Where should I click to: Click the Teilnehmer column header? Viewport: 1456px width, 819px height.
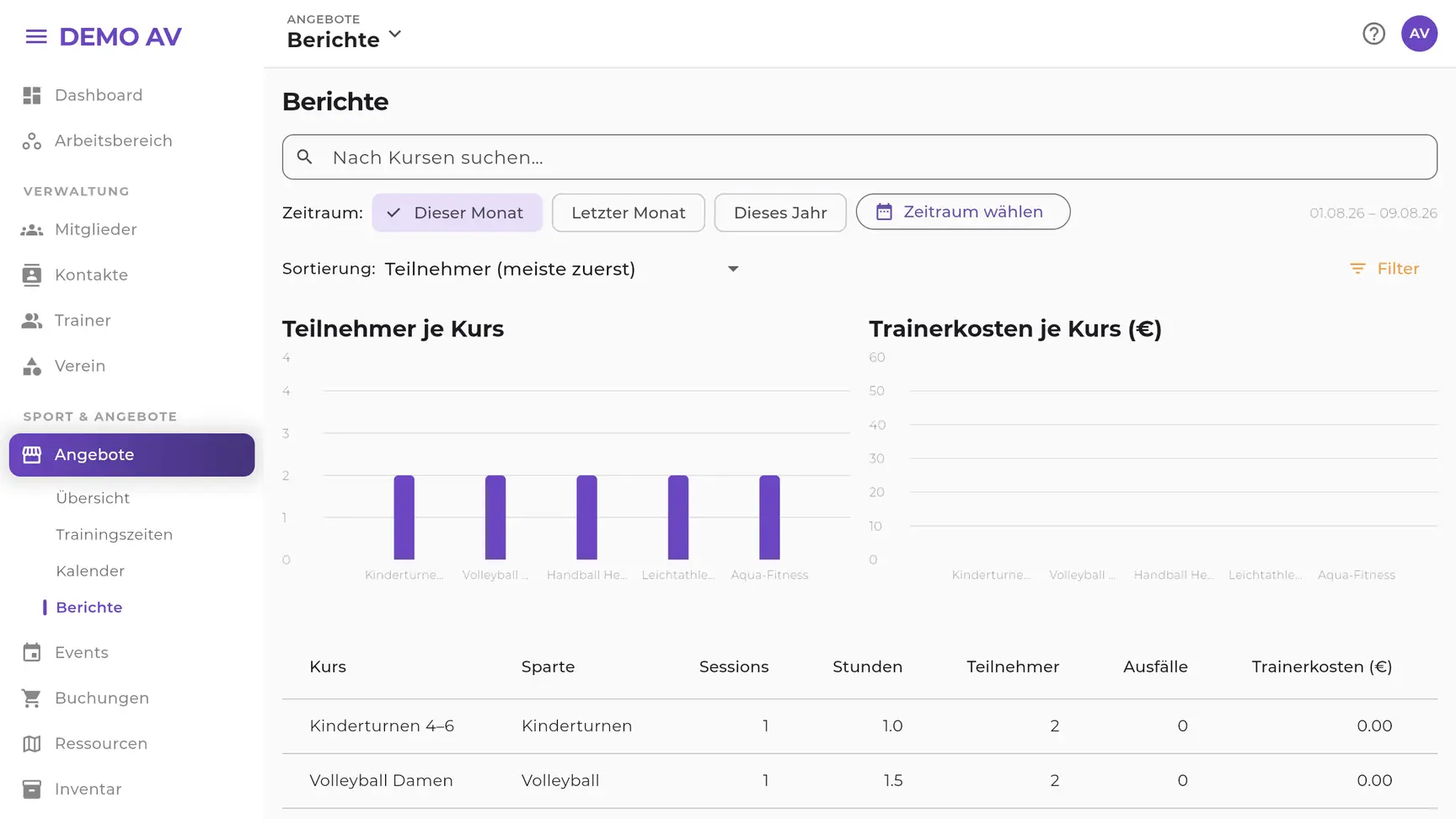pos(1013,666)
